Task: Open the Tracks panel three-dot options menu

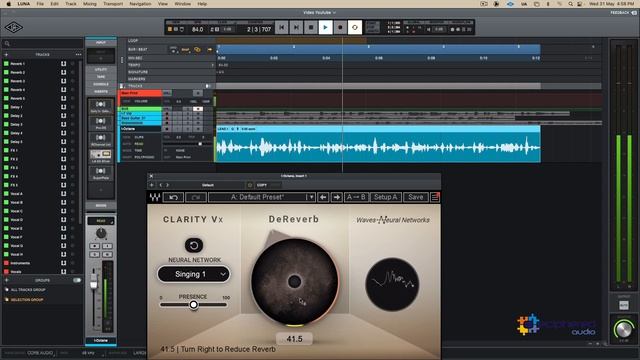Action: pos(78,54)
